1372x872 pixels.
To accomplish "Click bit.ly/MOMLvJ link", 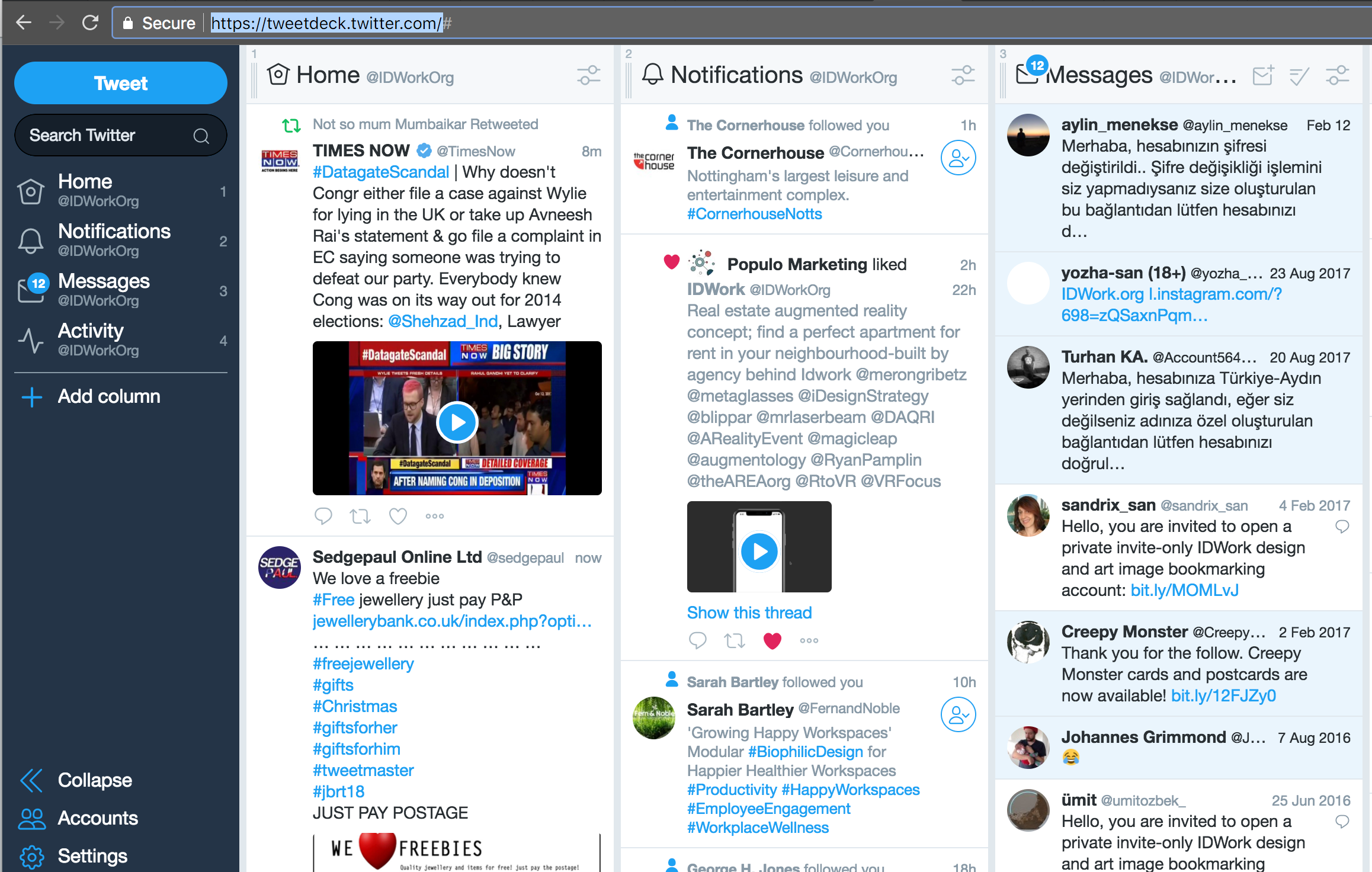I will 1184,590.
